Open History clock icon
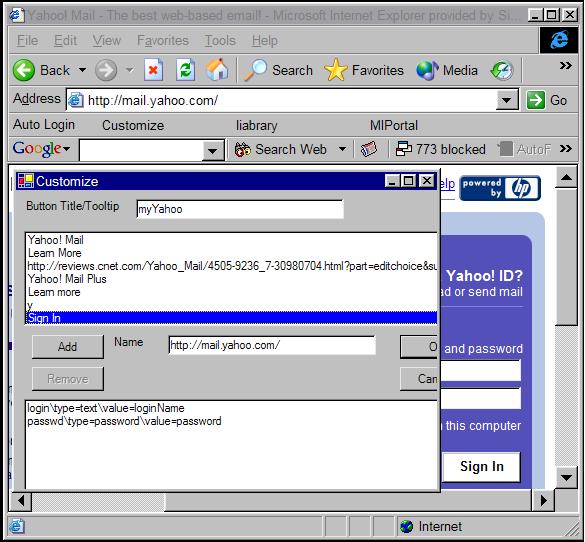Image resolution: width=585 pixels, height=542 pixels. click(502, 70)
